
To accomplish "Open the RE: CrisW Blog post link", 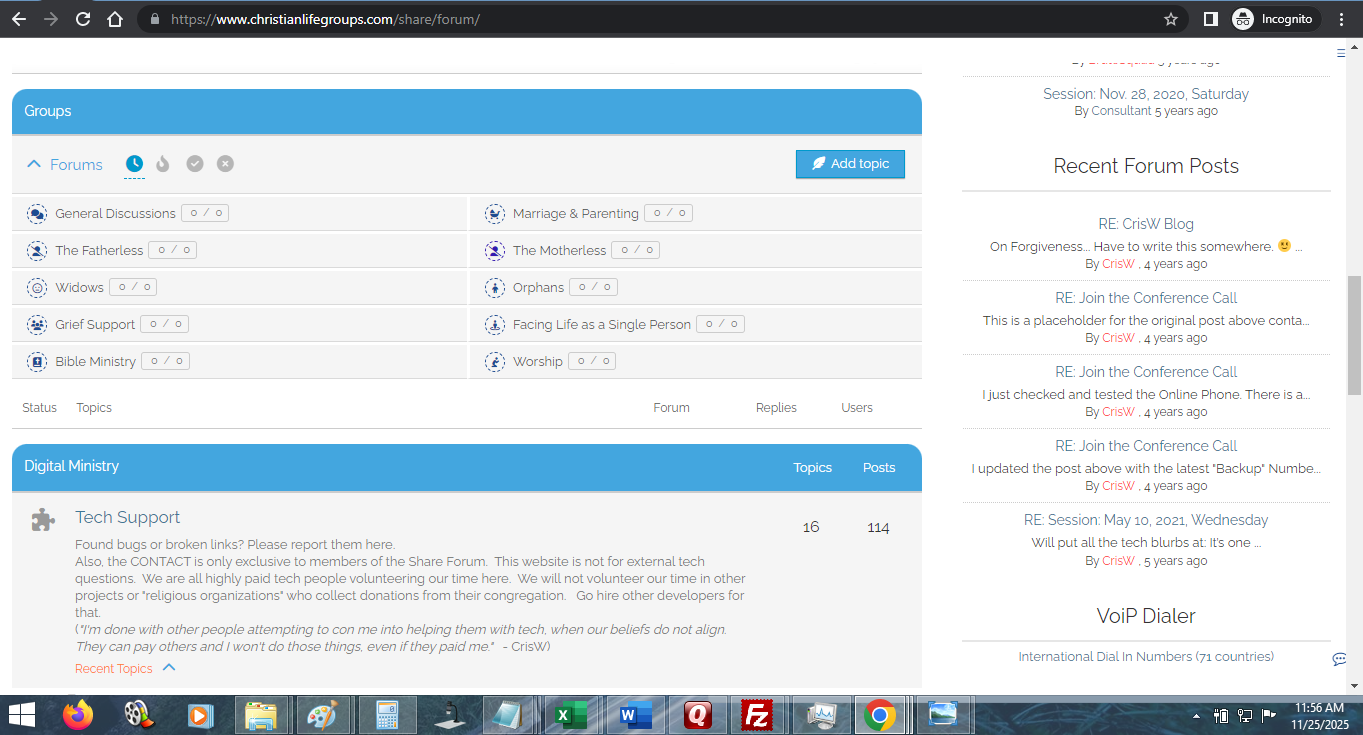I will [x=1145, y=224].
